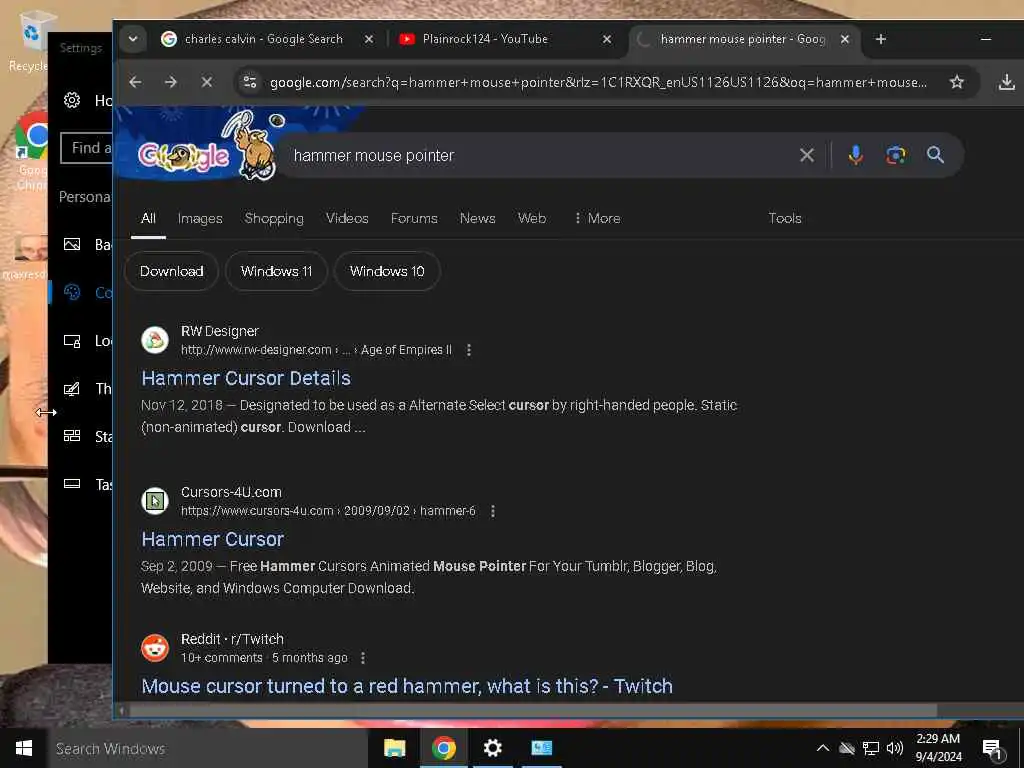The image size is (1024, 768).
Task: Expand the More search filters menu
Action: pyautogui.click(x=597, y=218)
